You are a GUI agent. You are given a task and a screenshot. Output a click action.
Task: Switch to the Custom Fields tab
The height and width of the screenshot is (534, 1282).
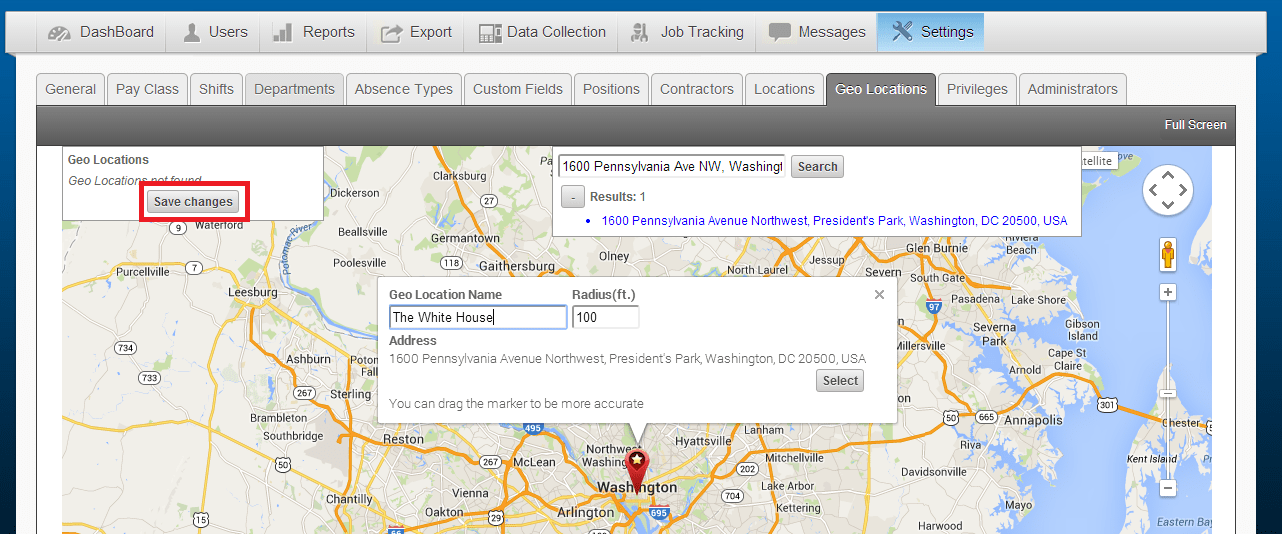(518, 89)
